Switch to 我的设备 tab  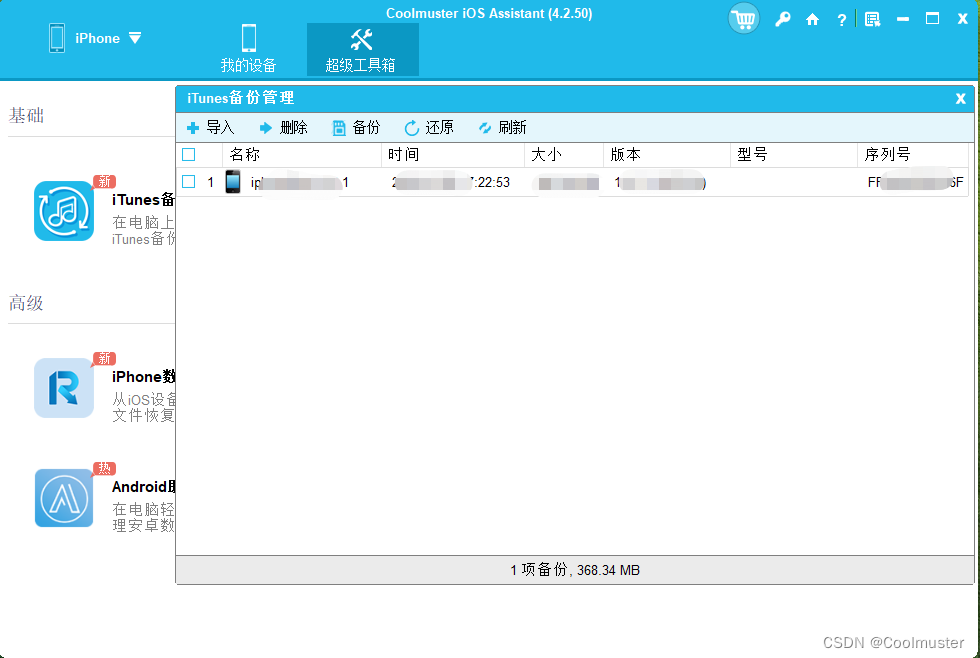click(x=248, y=49)
